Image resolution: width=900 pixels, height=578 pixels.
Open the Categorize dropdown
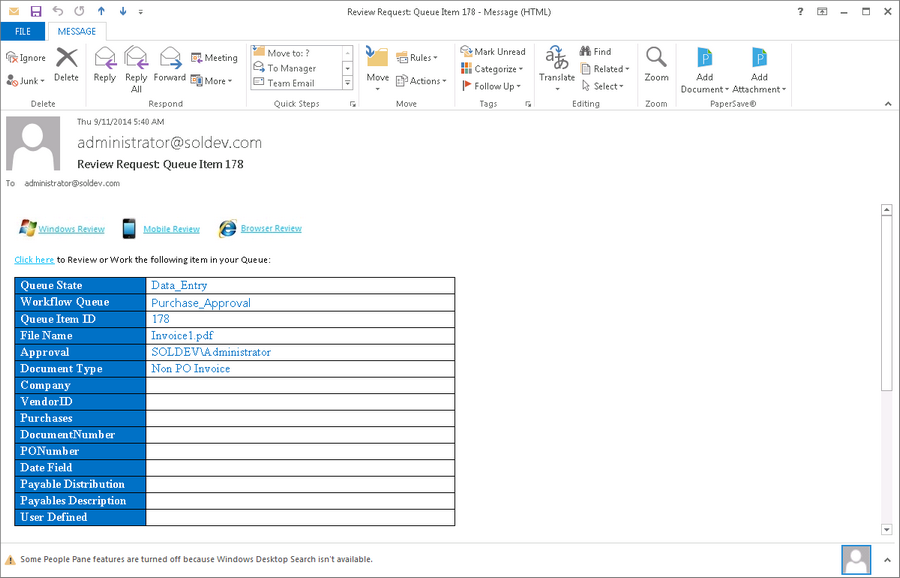point(492,69)
